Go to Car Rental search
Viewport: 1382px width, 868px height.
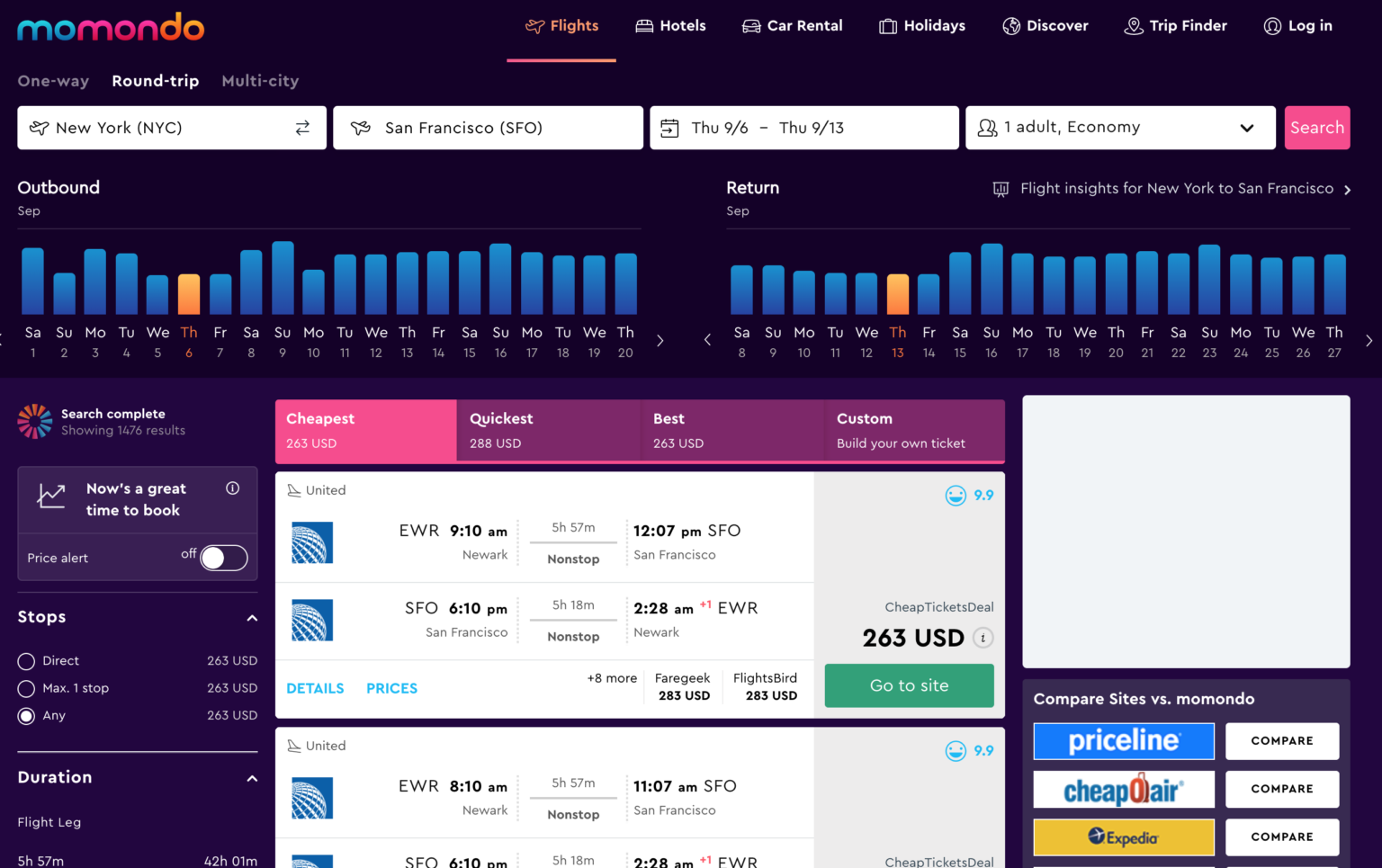pyautogui.click(x=792, y=26)
